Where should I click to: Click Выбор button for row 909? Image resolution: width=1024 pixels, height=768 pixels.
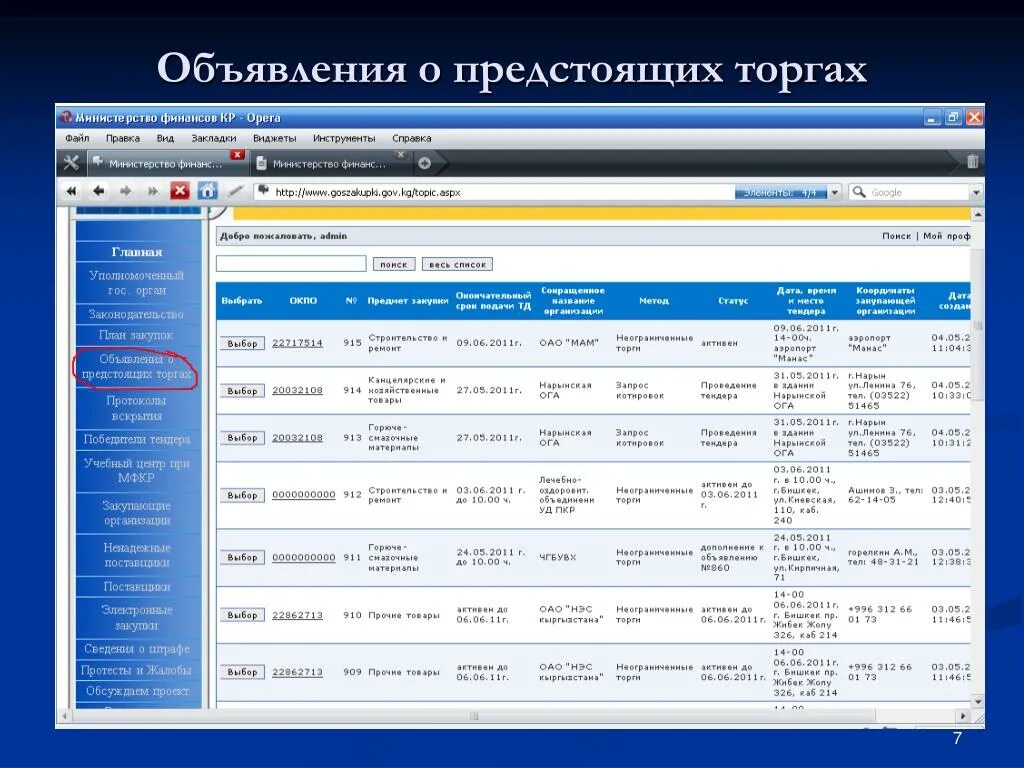(x=242, y=672)
